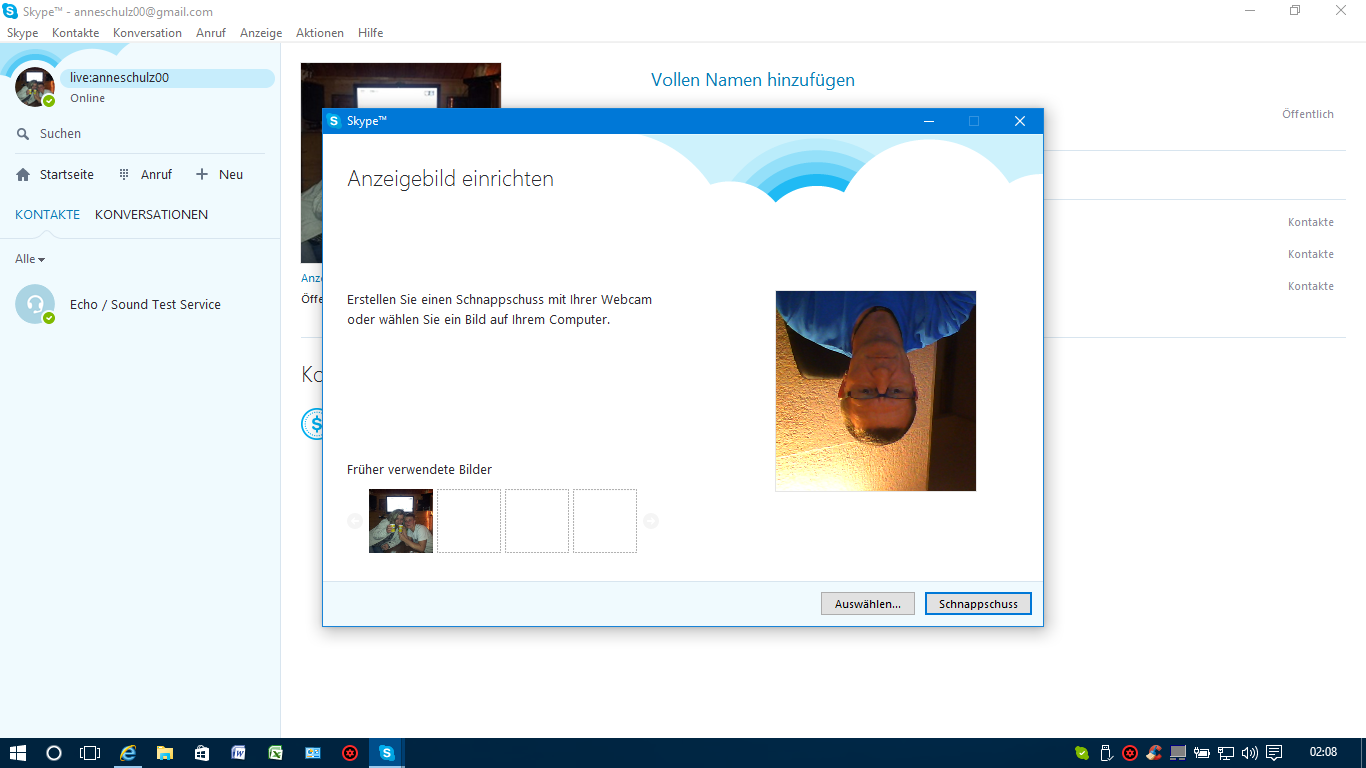Open Task View in the taskbar
The image size is (1366, 768).
tap(90, 753)
